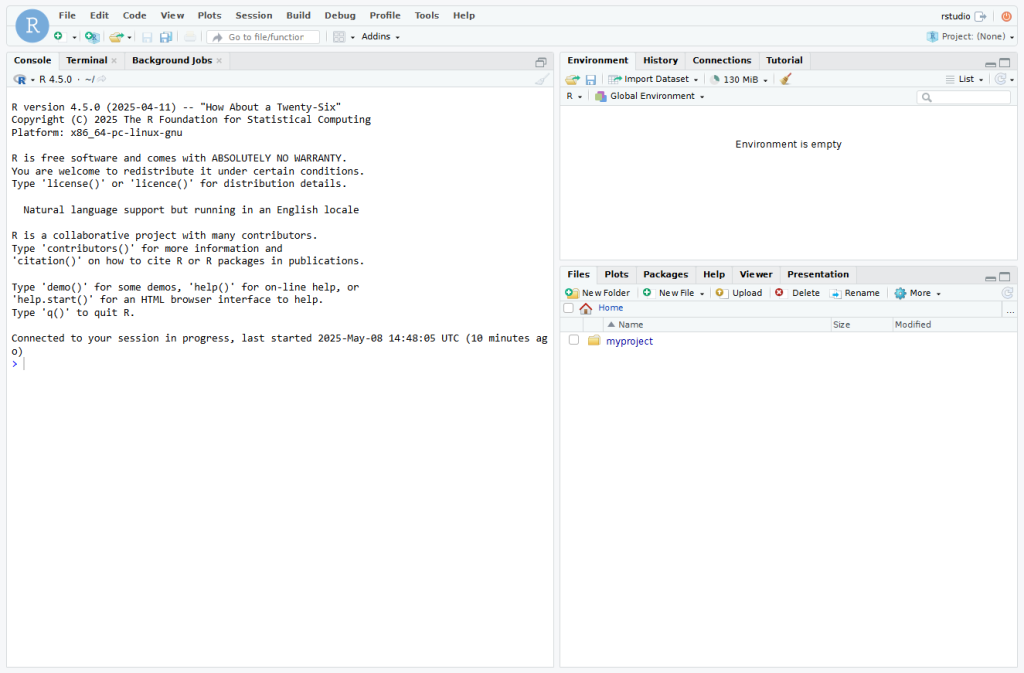Click the view working directory arrow icon

coord(102,79)
